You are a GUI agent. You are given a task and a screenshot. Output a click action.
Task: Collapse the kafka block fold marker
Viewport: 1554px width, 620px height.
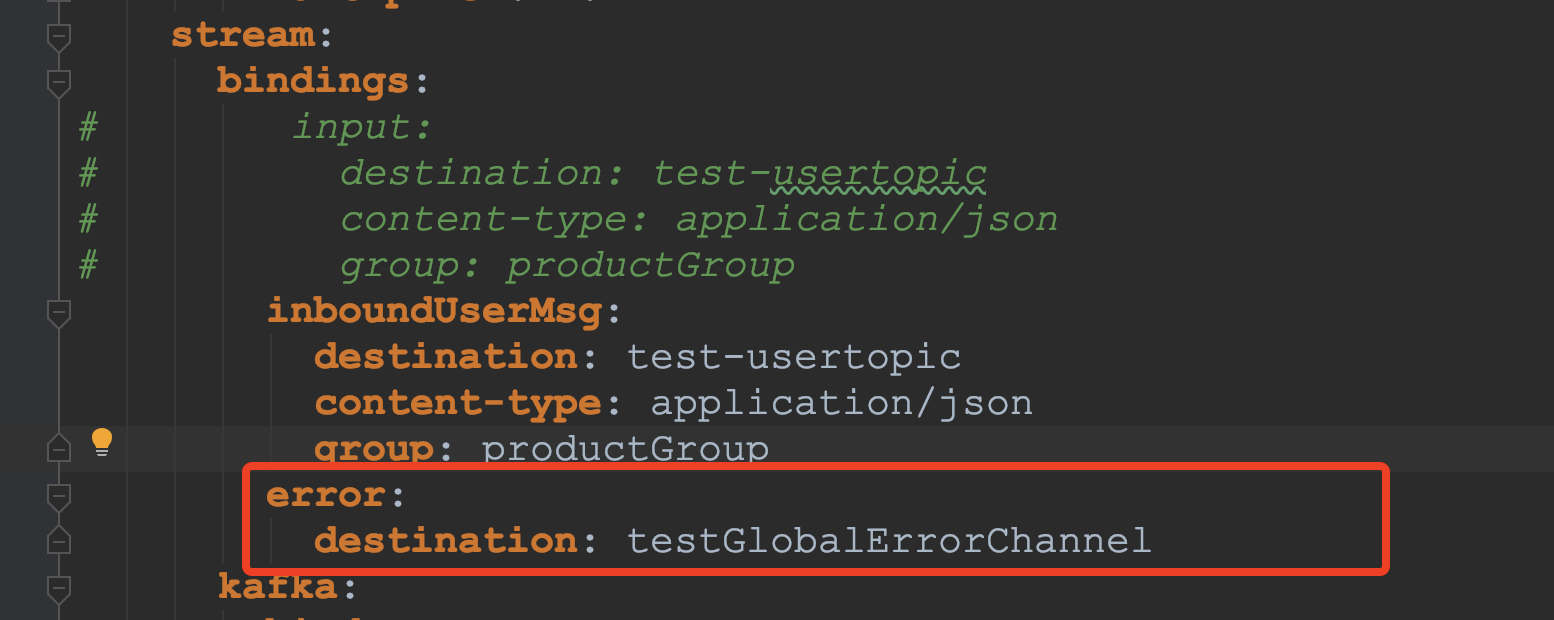tap(59, 587)
